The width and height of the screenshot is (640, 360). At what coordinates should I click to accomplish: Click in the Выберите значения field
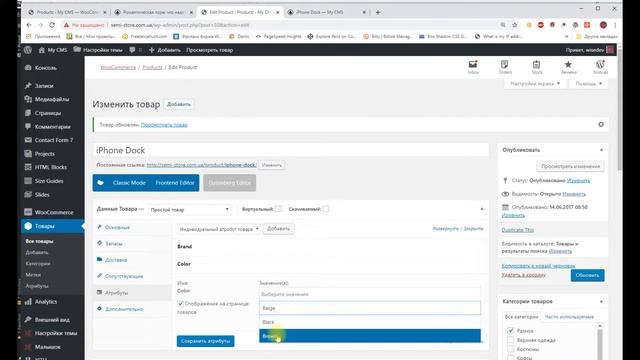(x=370, y=294)
